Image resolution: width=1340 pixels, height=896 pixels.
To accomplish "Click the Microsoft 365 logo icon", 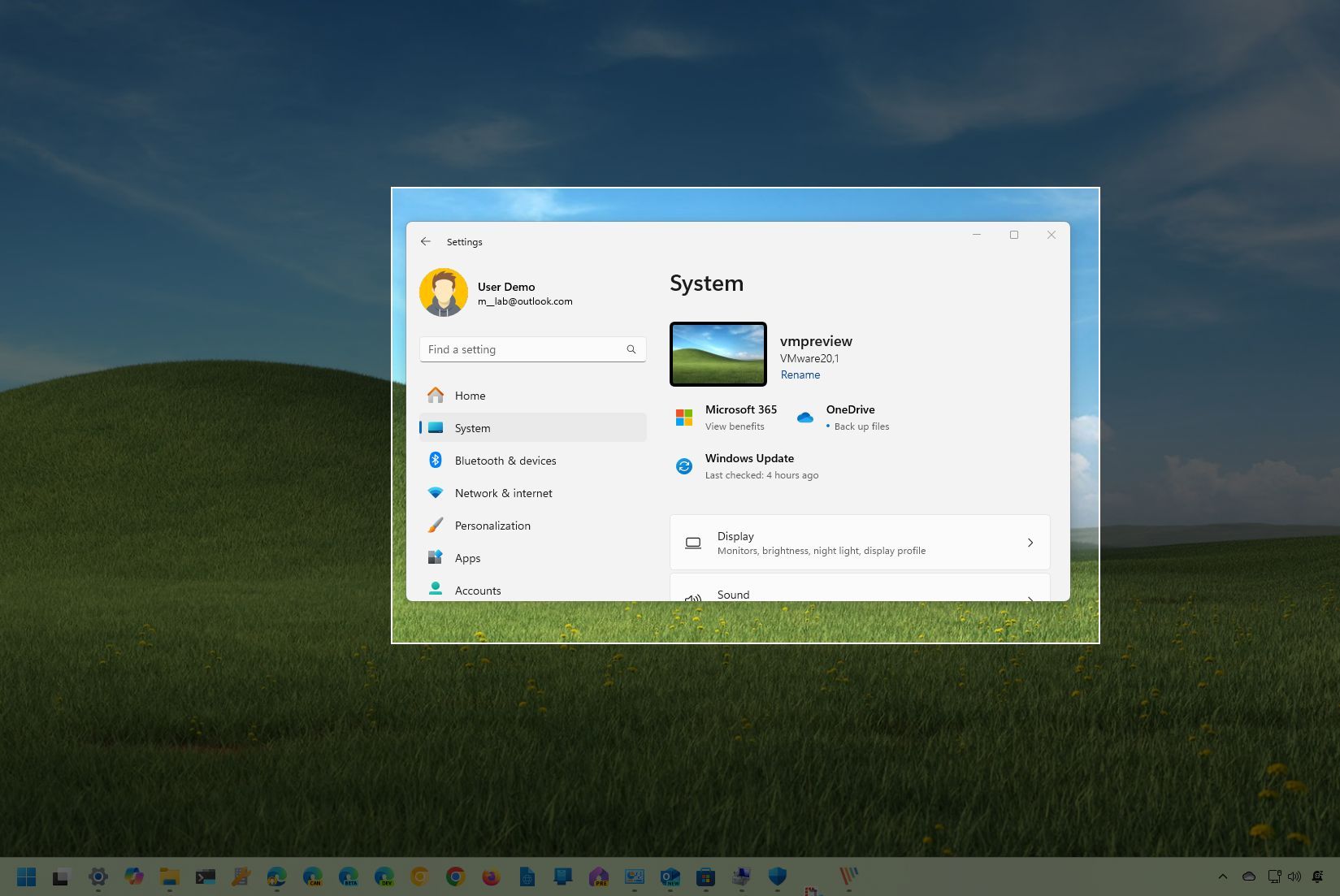I will [x=683, y=417].
